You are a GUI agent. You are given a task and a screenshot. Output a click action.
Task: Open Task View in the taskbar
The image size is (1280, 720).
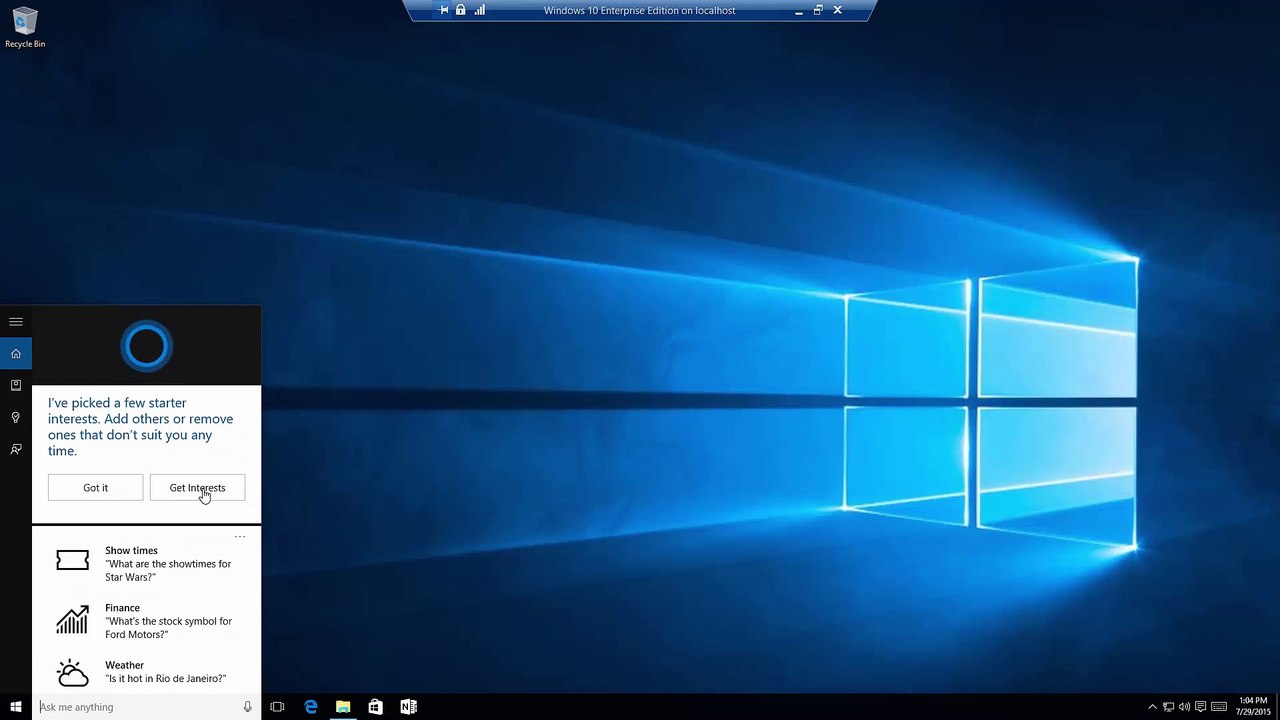(x=277, y=707)
